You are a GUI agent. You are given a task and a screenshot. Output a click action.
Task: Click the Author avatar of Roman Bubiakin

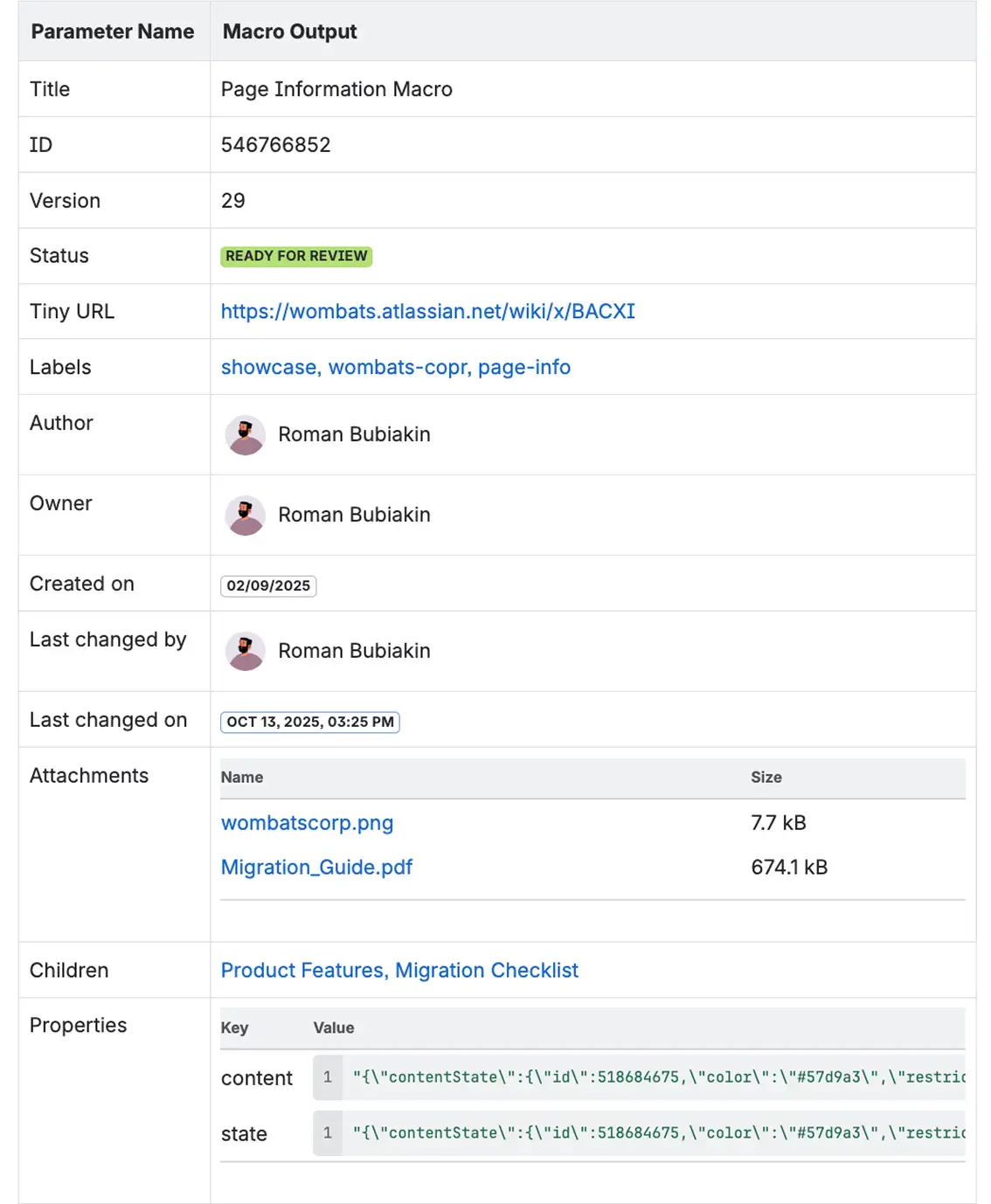point(246,434)
